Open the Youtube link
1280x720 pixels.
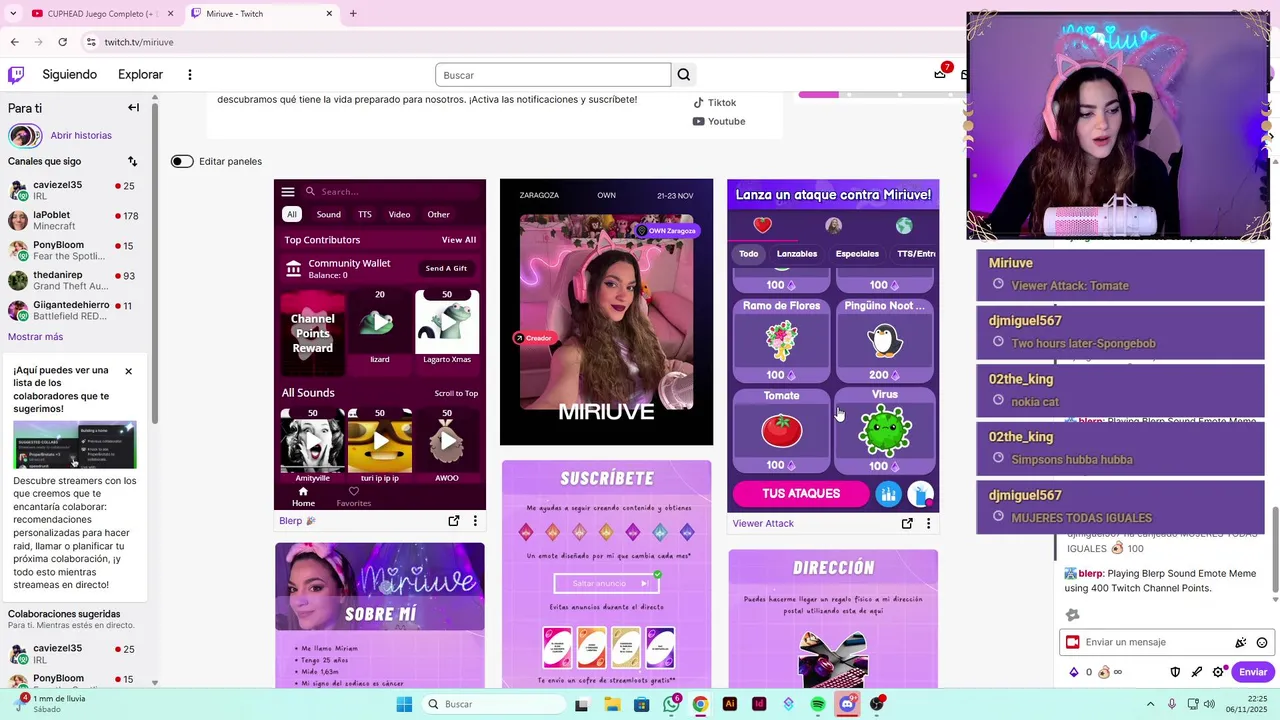pyautogui.click(x=719, y=121)
